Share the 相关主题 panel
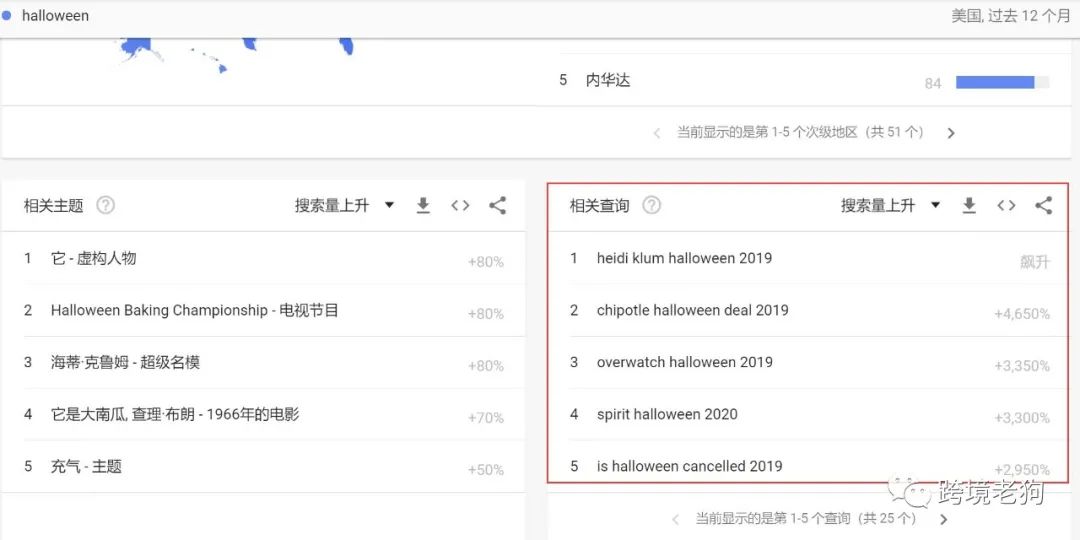The height and width of the screenshot is (540, 1080). point(497,205)
